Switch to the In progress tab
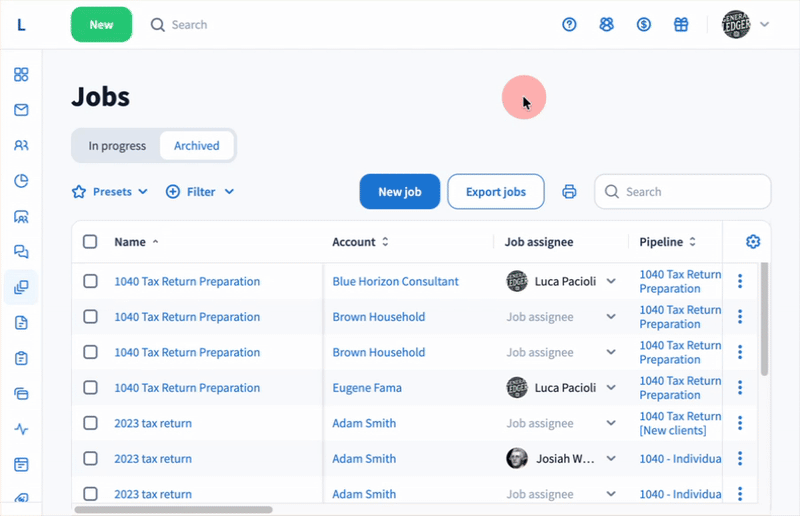The image size is (800, 516). coord(117,146)
